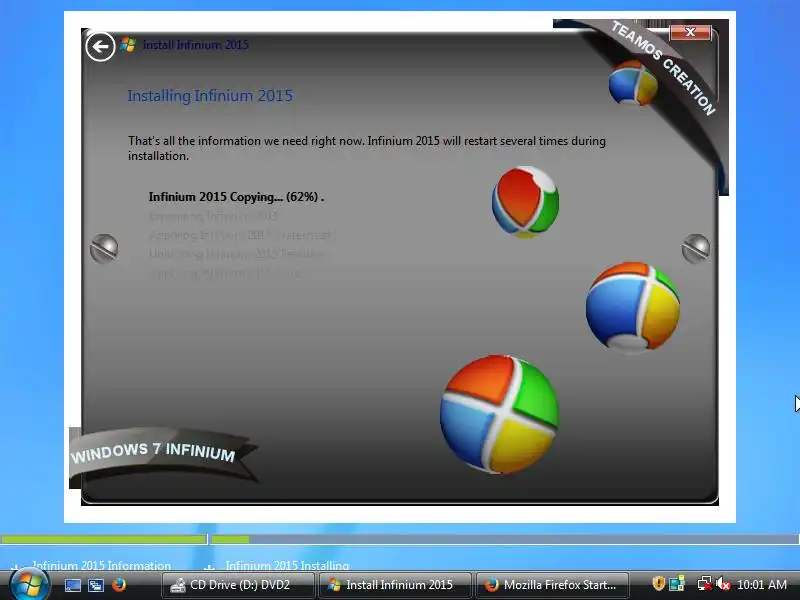Click the Infinium 2015 Information label
This screenshot has width=800, height=600.
point(102,565)
